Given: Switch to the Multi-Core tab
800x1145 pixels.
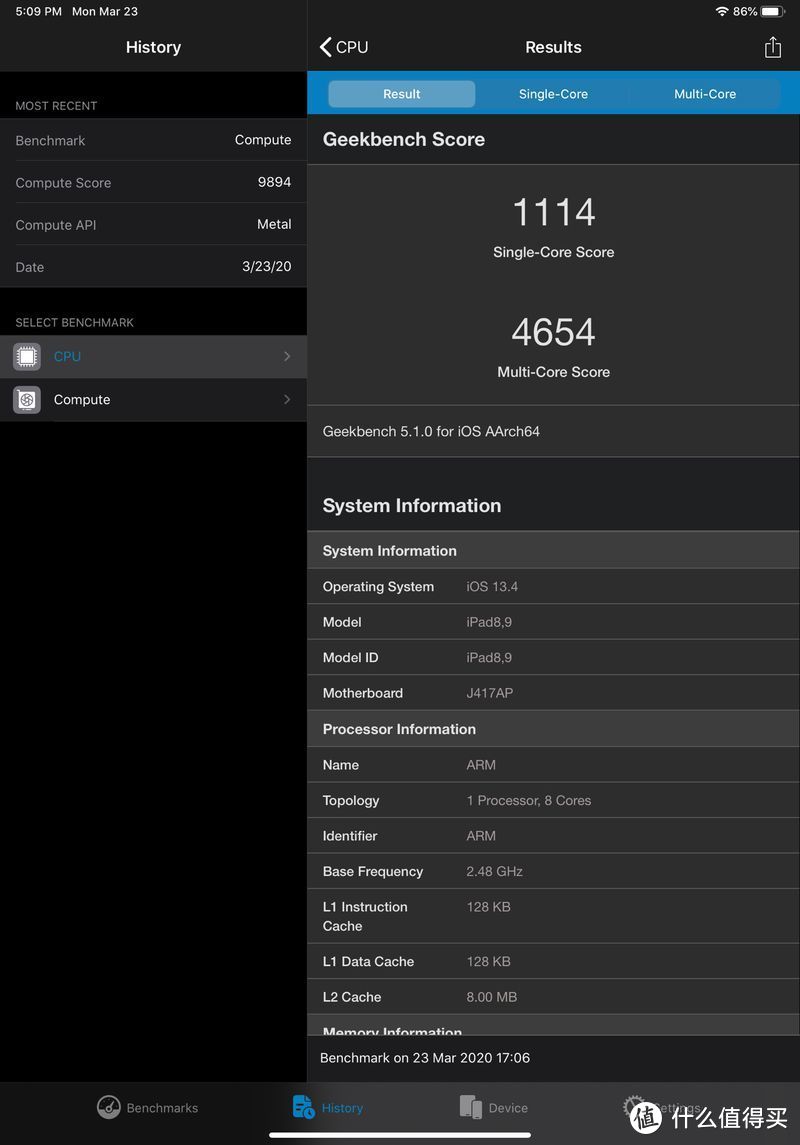Looking at the screenshot, I should [x=704, y=94].
